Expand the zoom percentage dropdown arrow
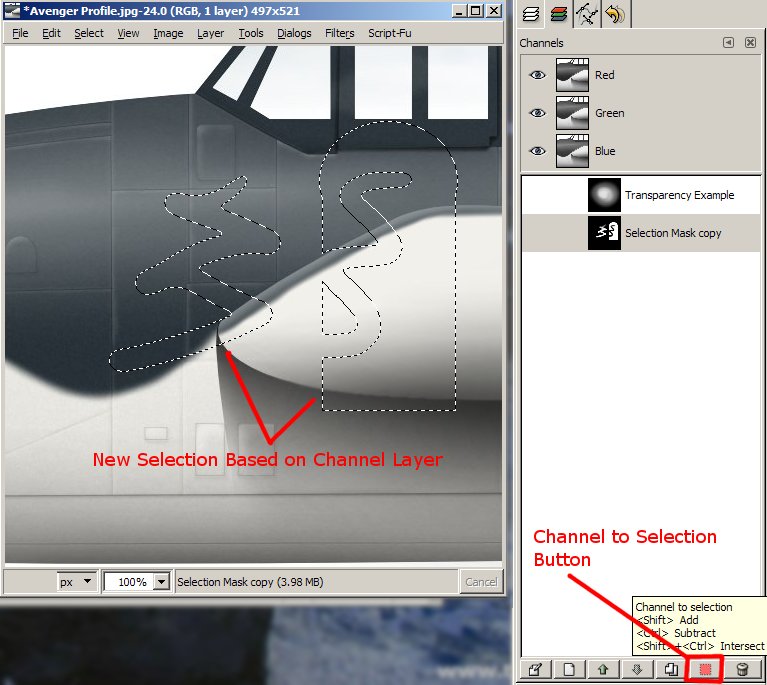 tap(161, 582)
